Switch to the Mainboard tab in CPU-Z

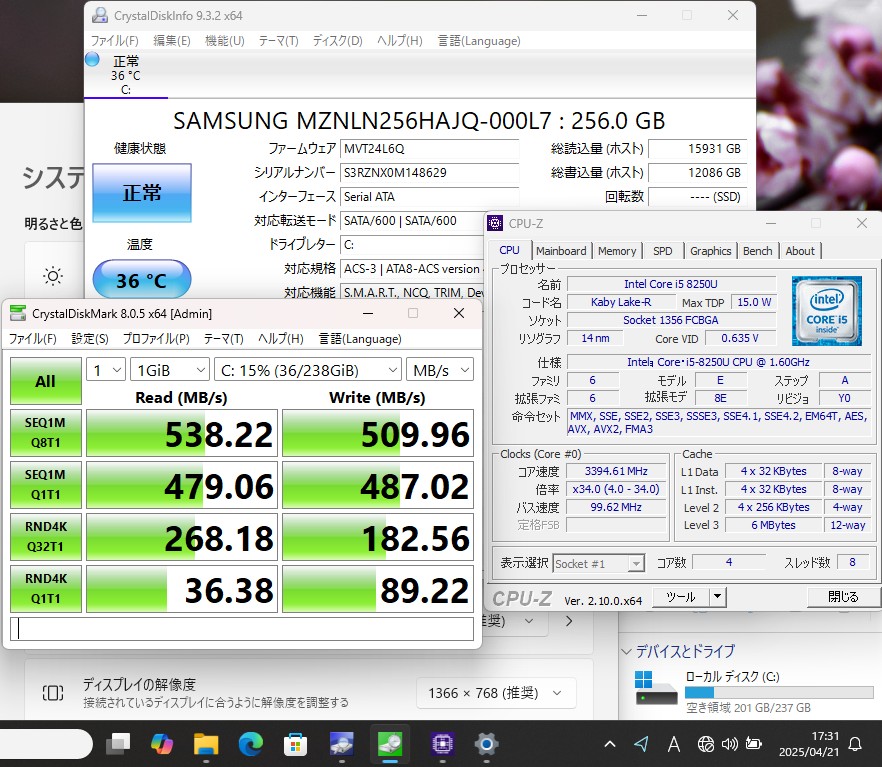(561, 251)
